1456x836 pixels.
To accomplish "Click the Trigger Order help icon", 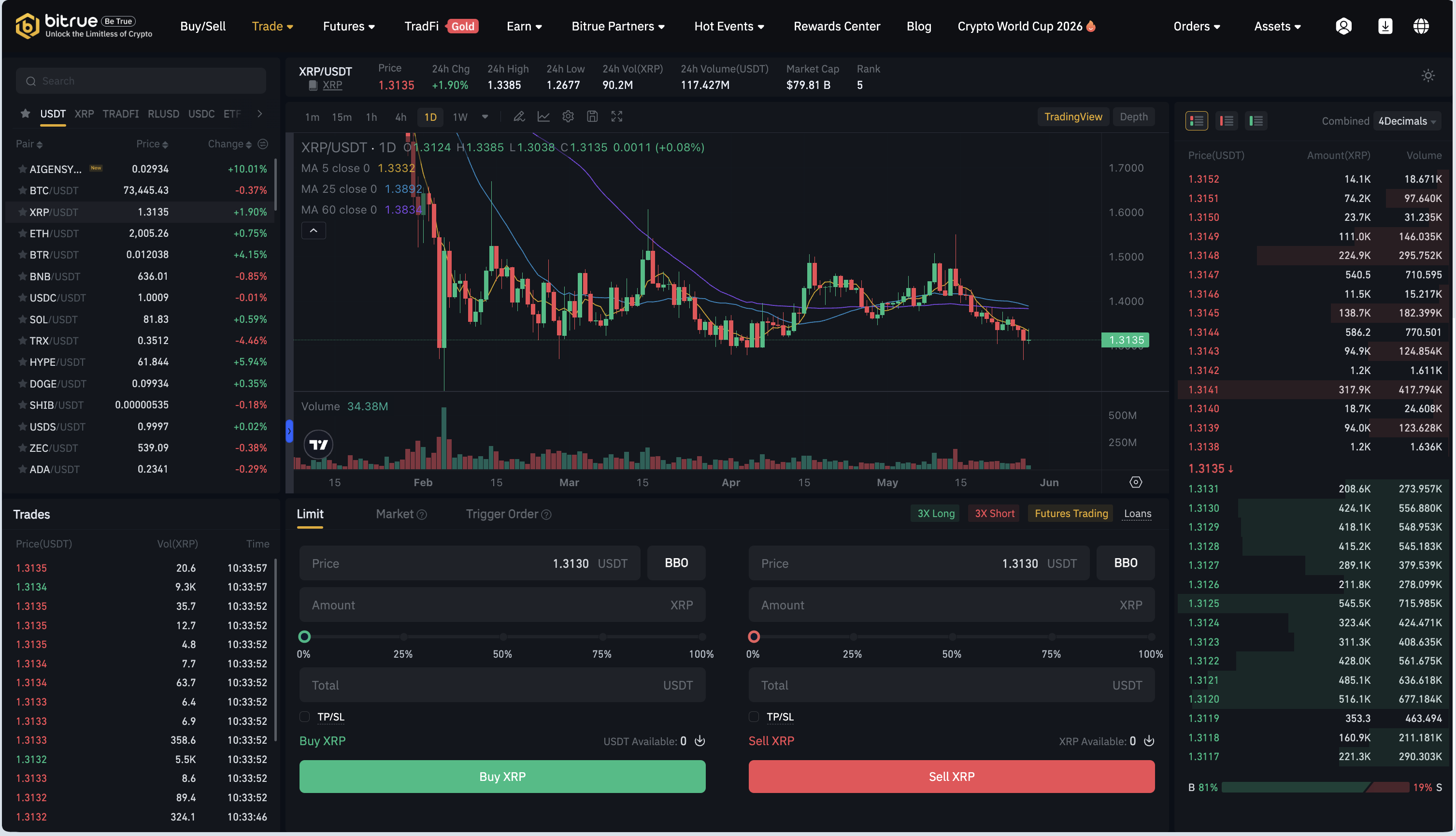I will tap(546, 515).
